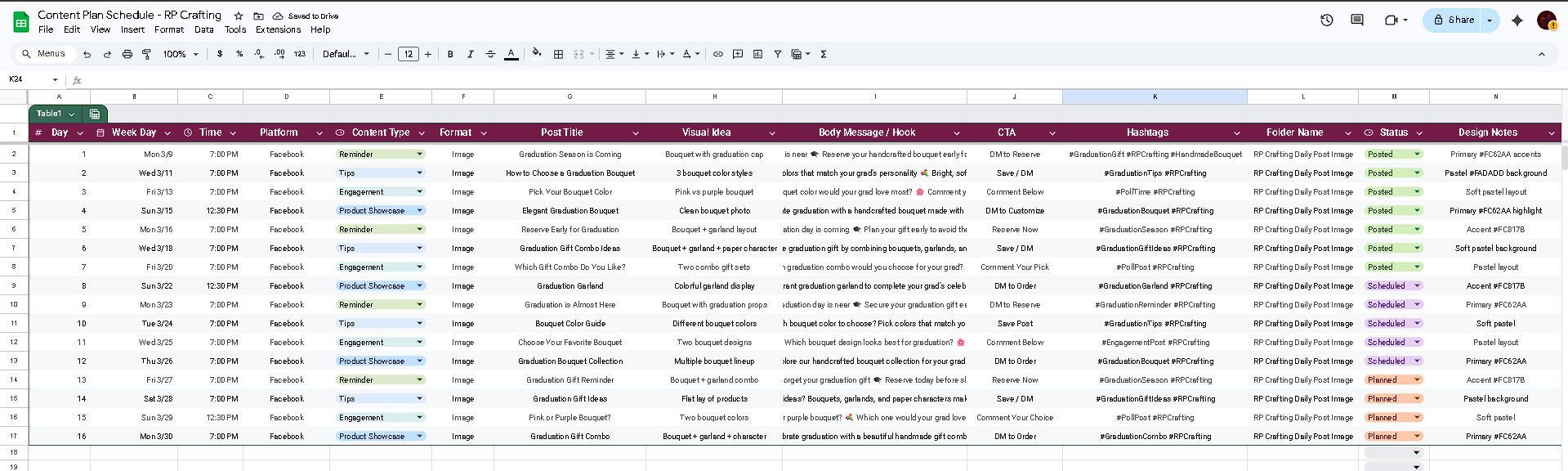This screenshot has height=471, width=1568.
Task: Apply percent format icon
Action: click(239, 54)
